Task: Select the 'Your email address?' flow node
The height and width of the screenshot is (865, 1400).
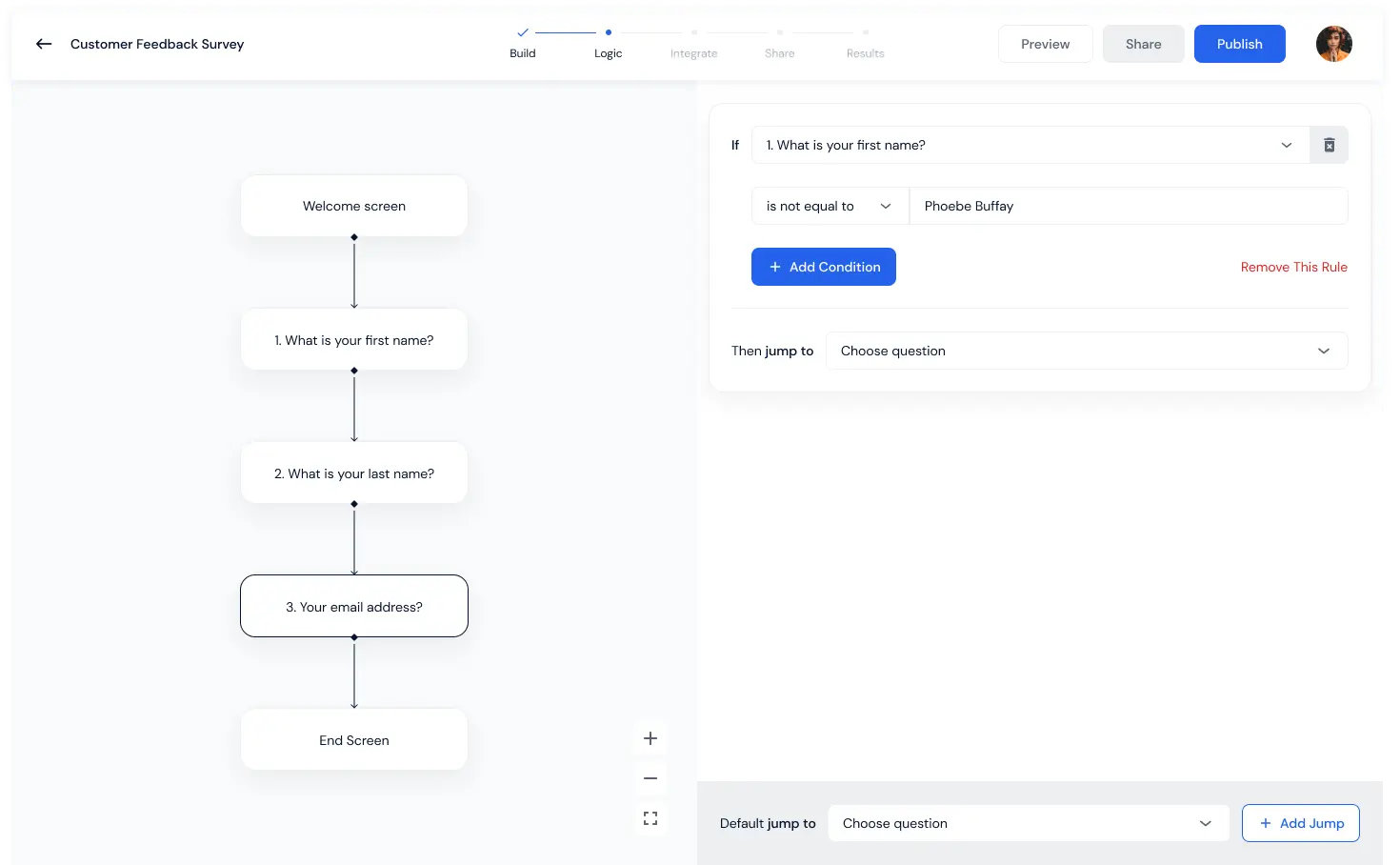Action: [x=353, y=606]
